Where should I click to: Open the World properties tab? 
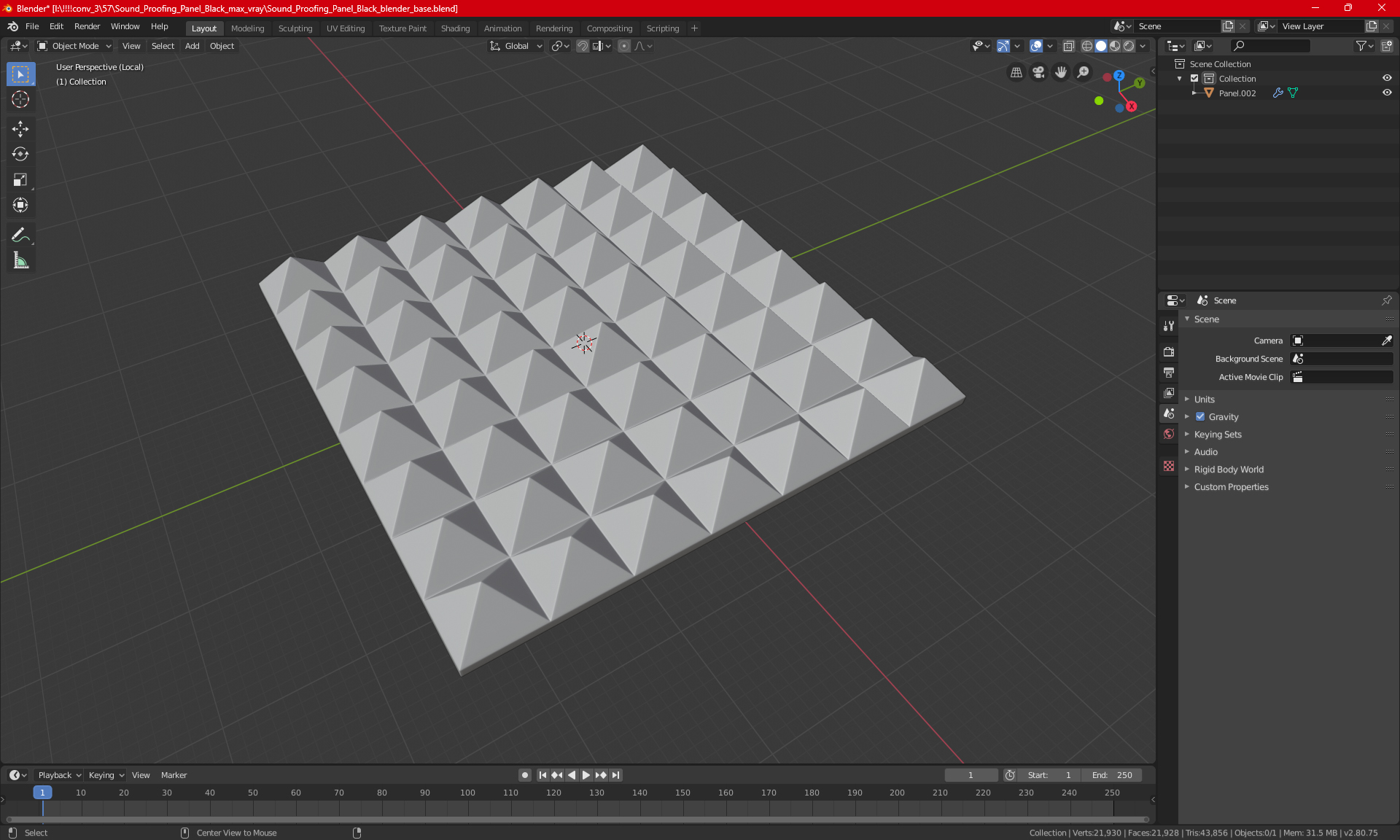pyautogui.click(x=1169, y=434)
